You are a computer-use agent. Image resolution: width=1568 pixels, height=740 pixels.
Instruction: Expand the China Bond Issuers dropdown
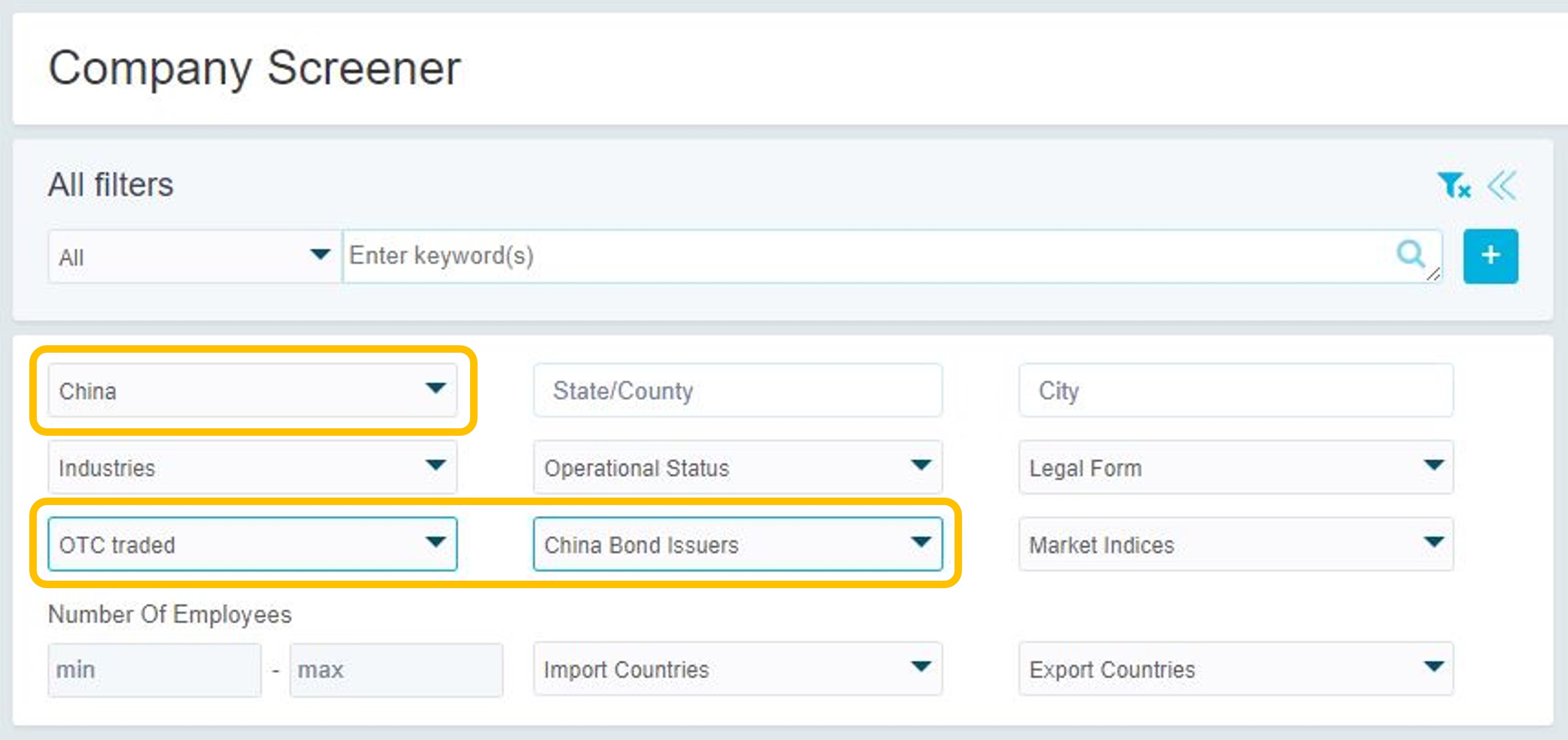pyautogui.click(x=737, y=544)
